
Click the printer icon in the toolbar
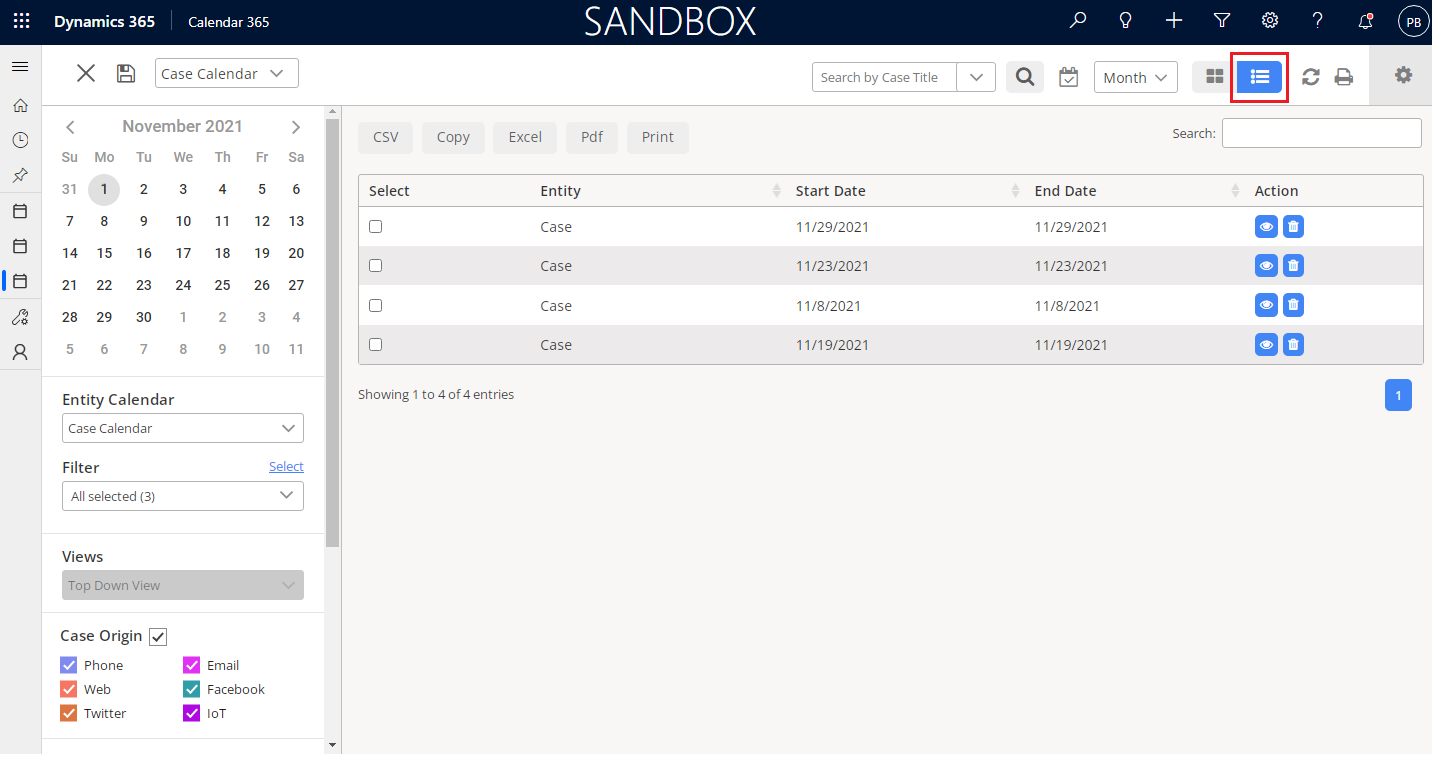(x=1344, y=77)
